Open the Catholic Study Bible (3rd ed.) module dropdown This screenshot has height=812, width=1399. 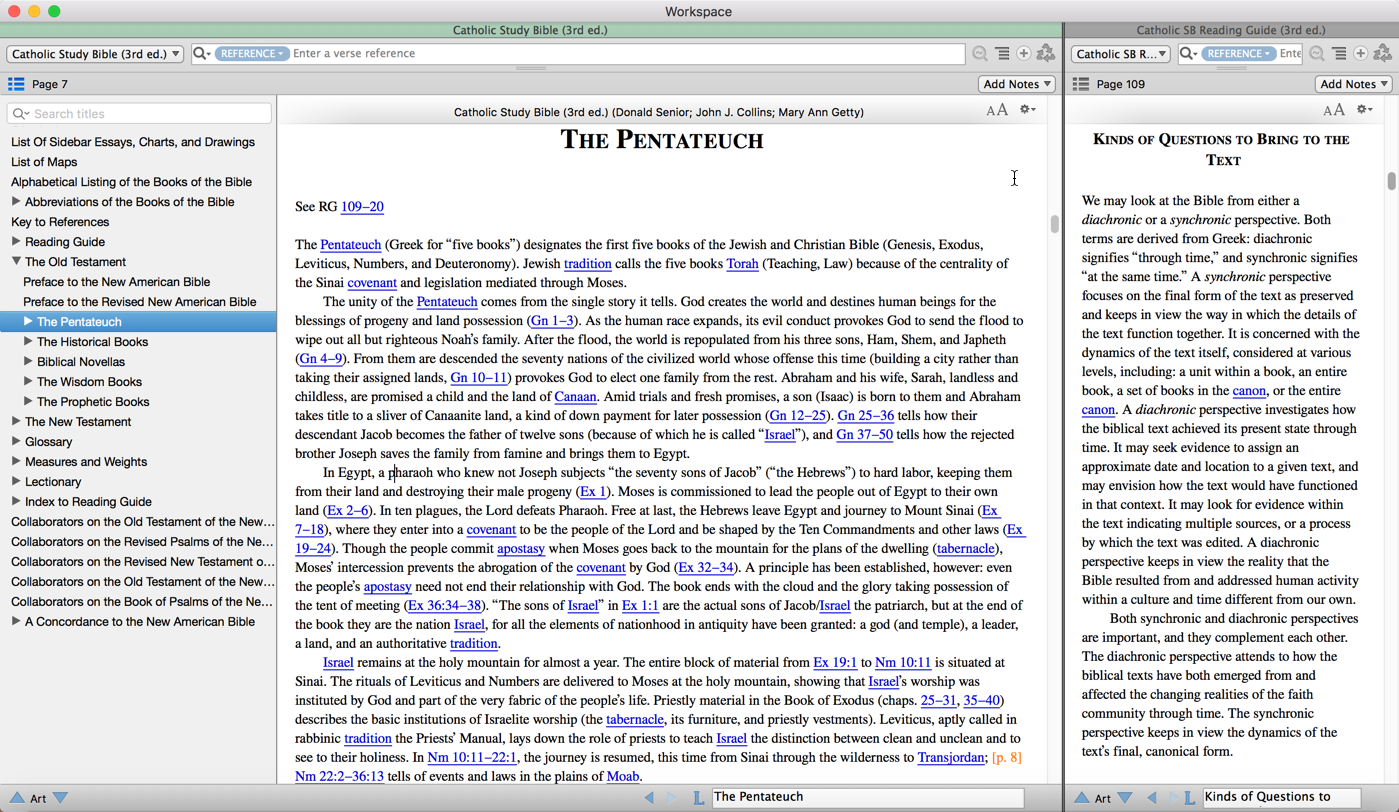tap(95, 54)
